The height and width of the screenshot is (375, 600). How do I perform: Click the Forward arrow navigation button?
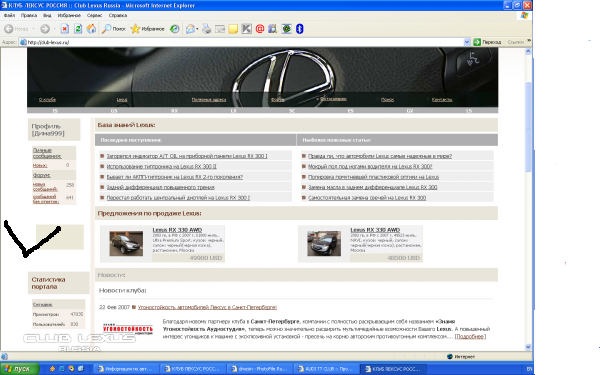pos(45,29)
